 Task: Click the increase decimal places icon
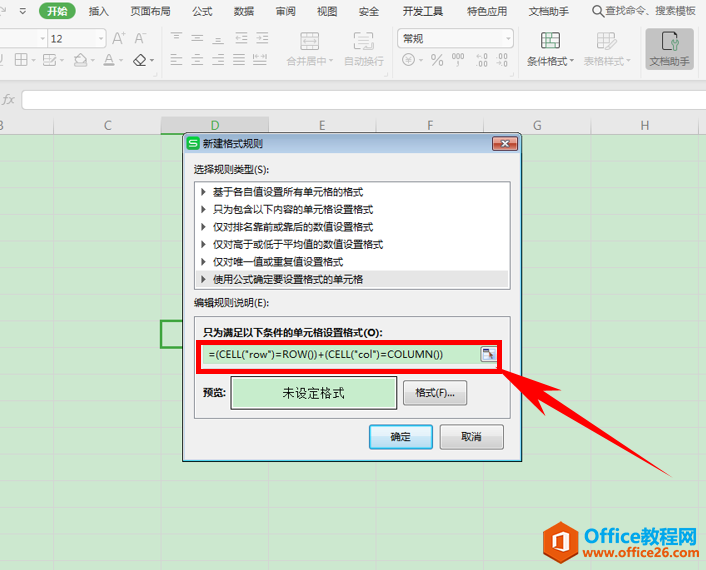click(x=482, y=59)
